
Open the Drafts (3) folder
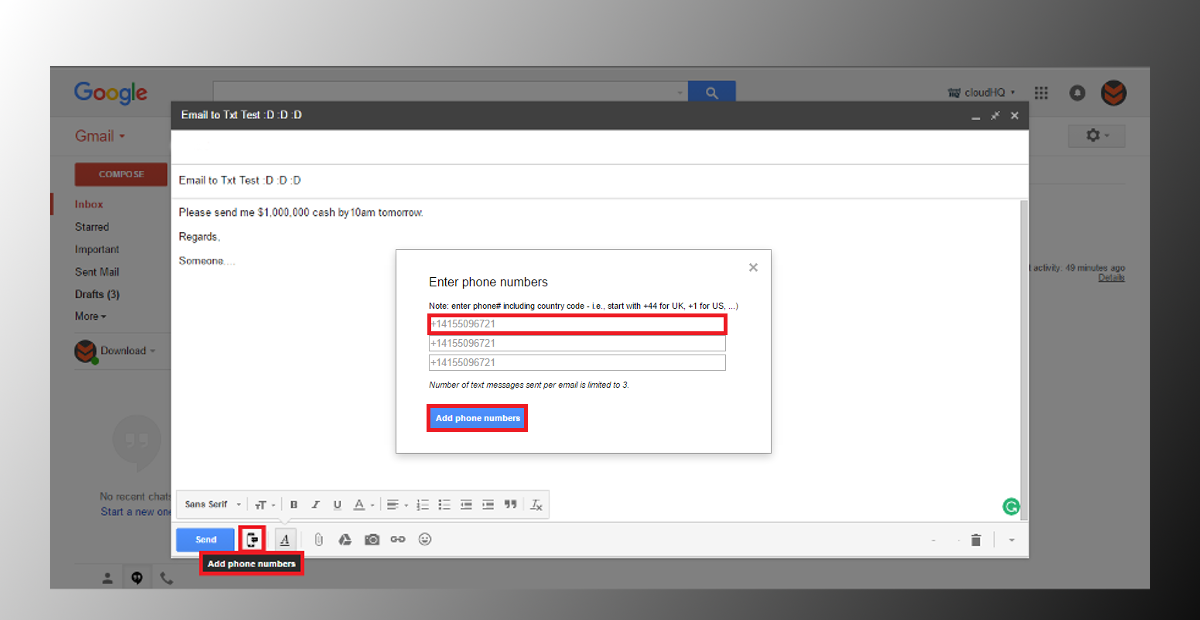click(x=97, y=294)
